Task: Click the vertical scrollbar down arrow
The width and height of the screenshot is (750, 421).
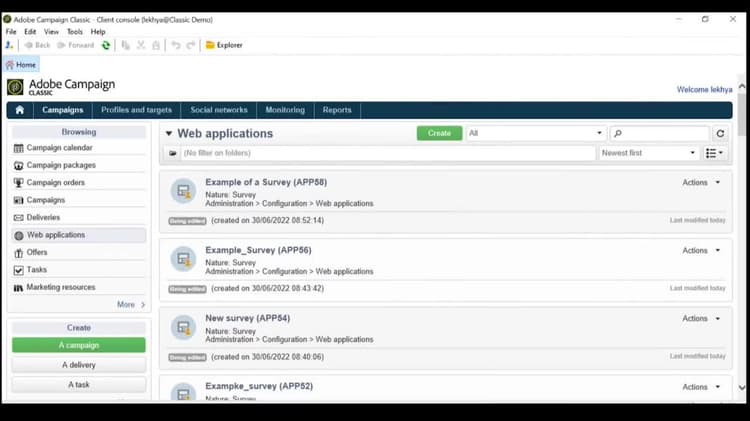Action: point(741,388)
